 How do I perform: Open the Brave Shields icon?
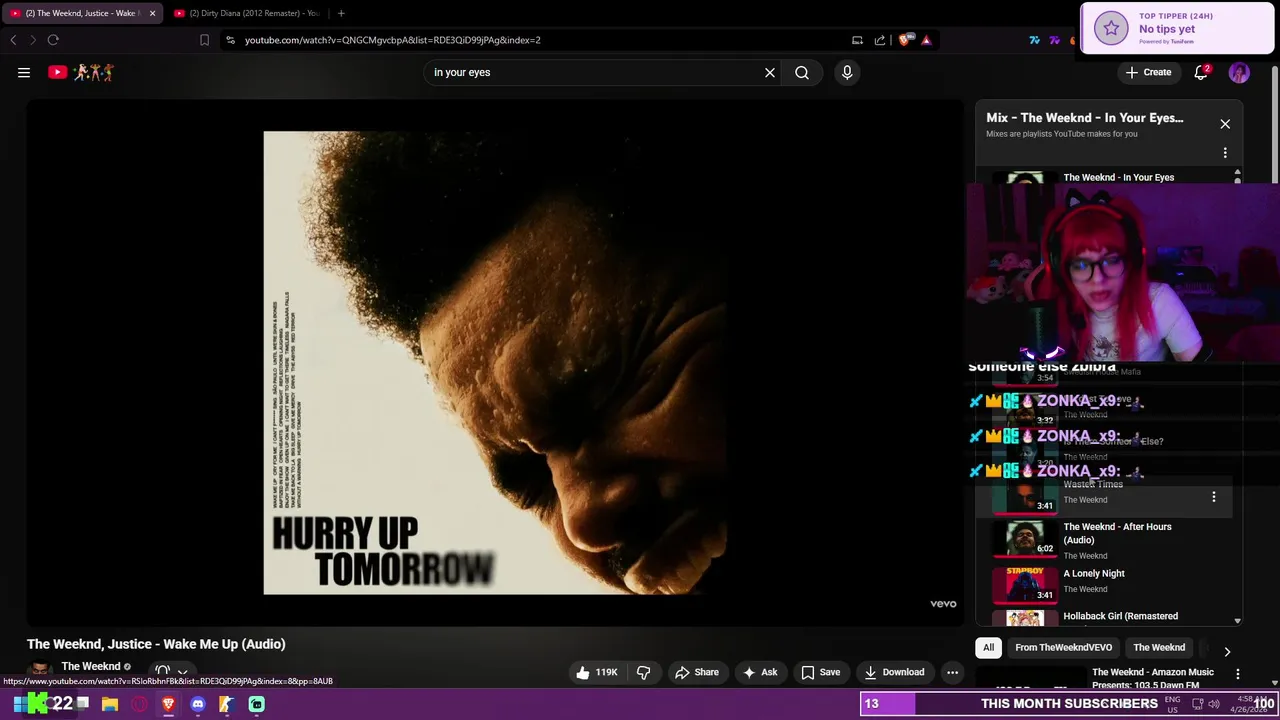[905, 40]
